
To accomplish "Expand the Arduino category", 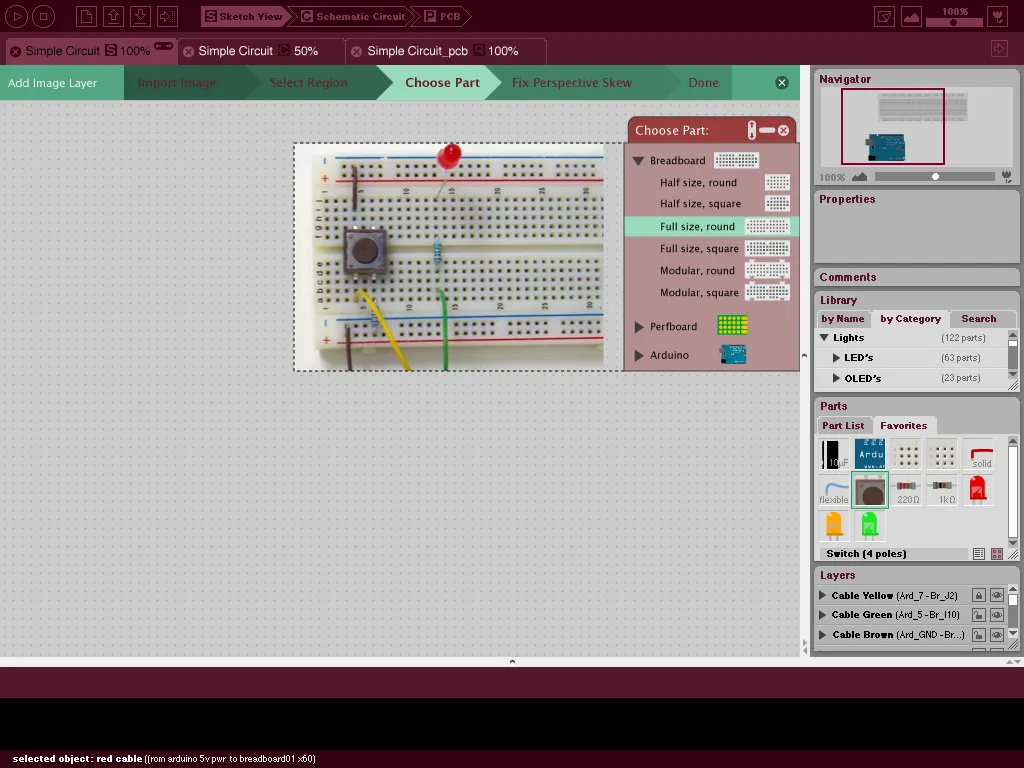I will 639,355.
